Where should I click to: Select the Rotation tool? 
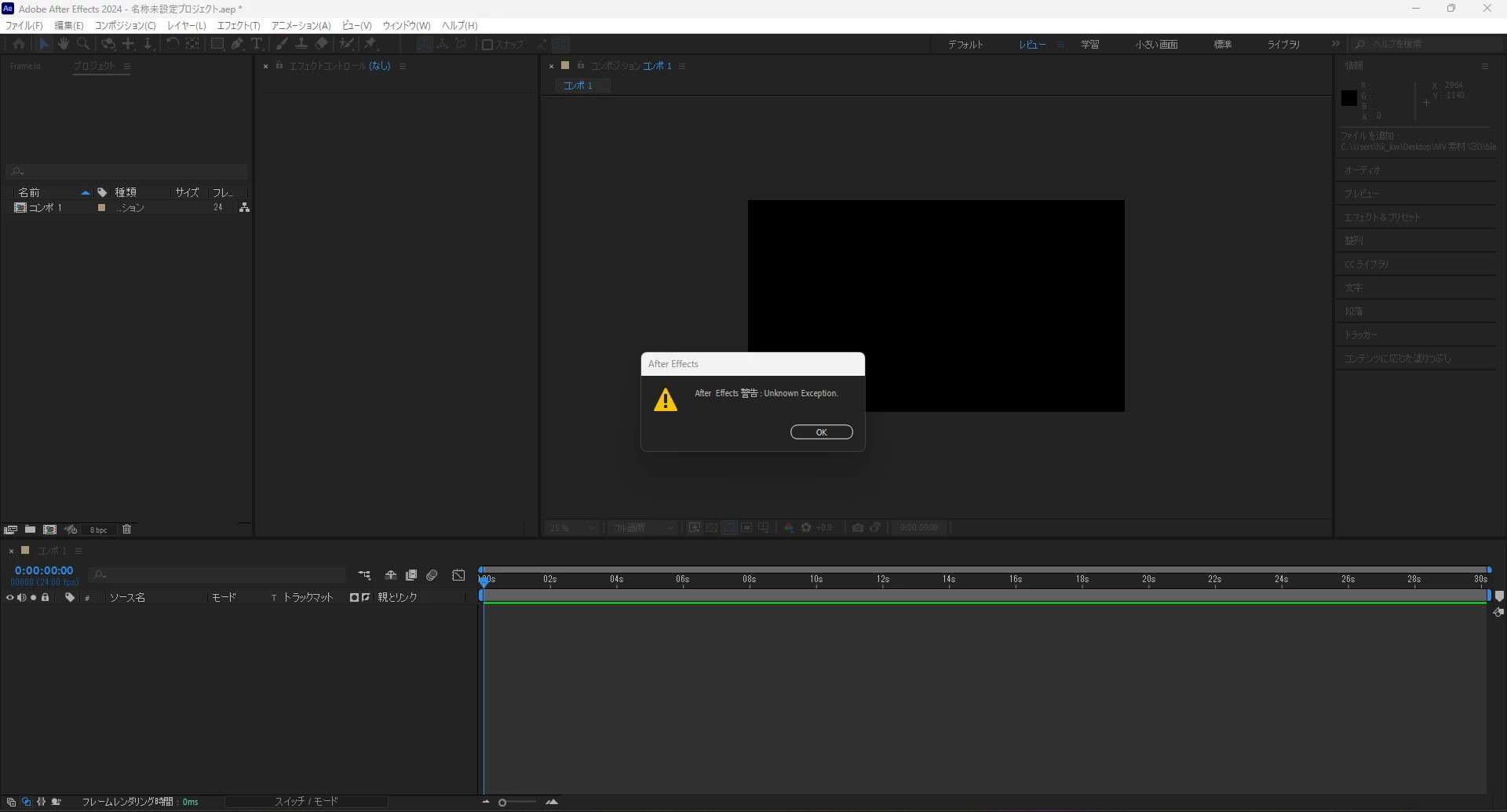pos(172,44)
